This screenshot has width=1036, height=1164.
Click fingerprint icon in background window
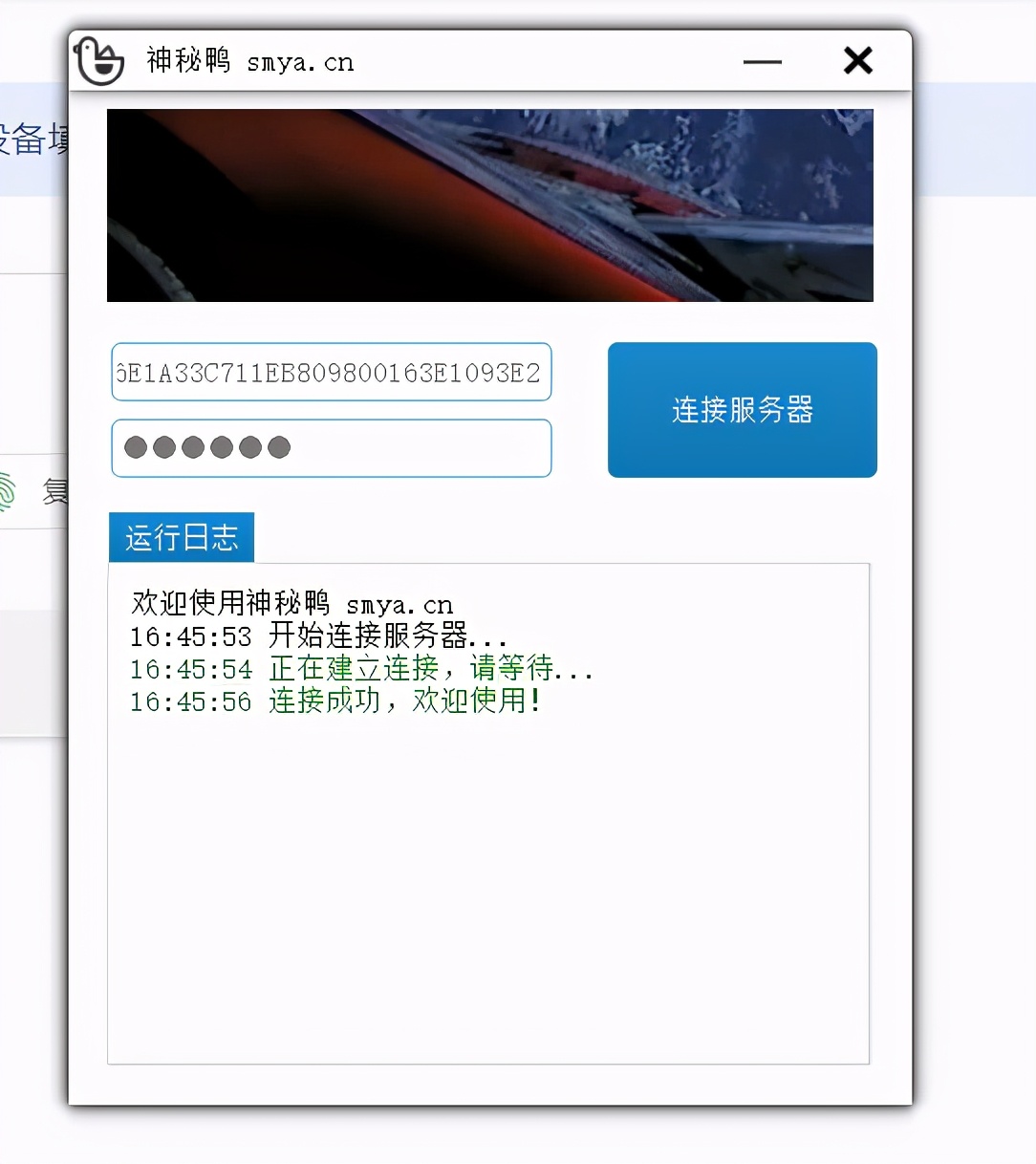(x=6, y=492)
